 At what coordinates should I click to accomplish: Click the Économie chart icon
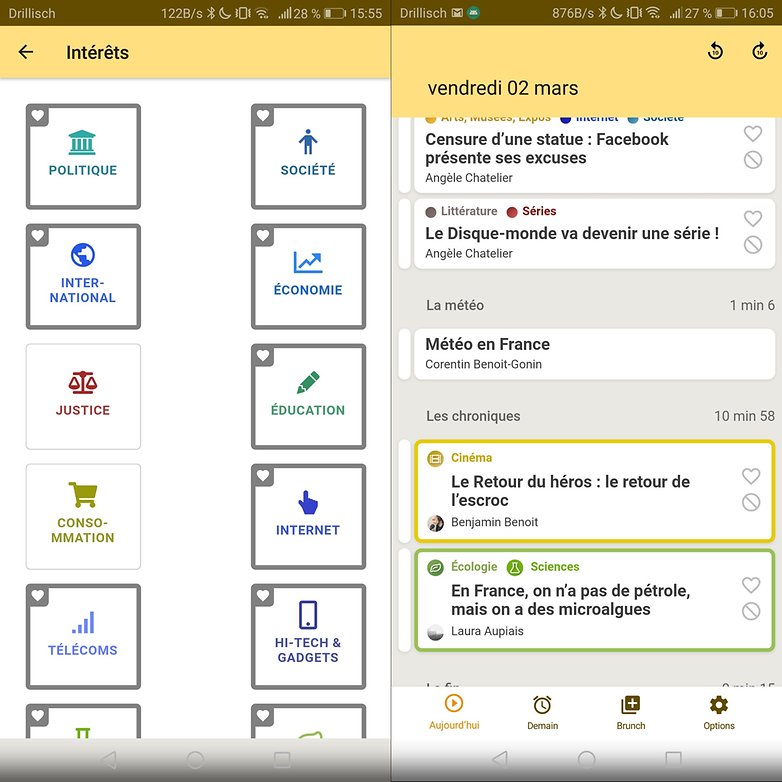308,262
